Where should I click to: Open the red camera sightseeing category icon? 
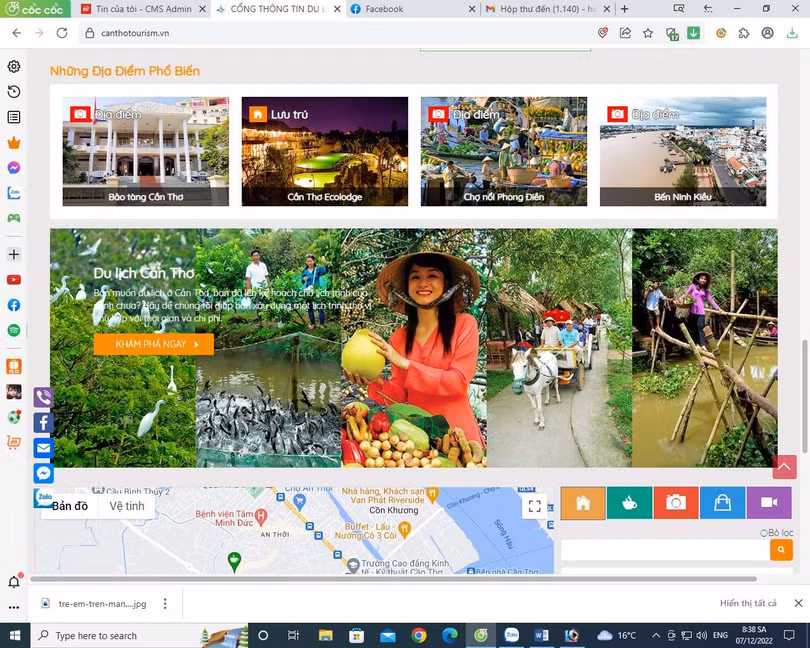tap(676, 503)
